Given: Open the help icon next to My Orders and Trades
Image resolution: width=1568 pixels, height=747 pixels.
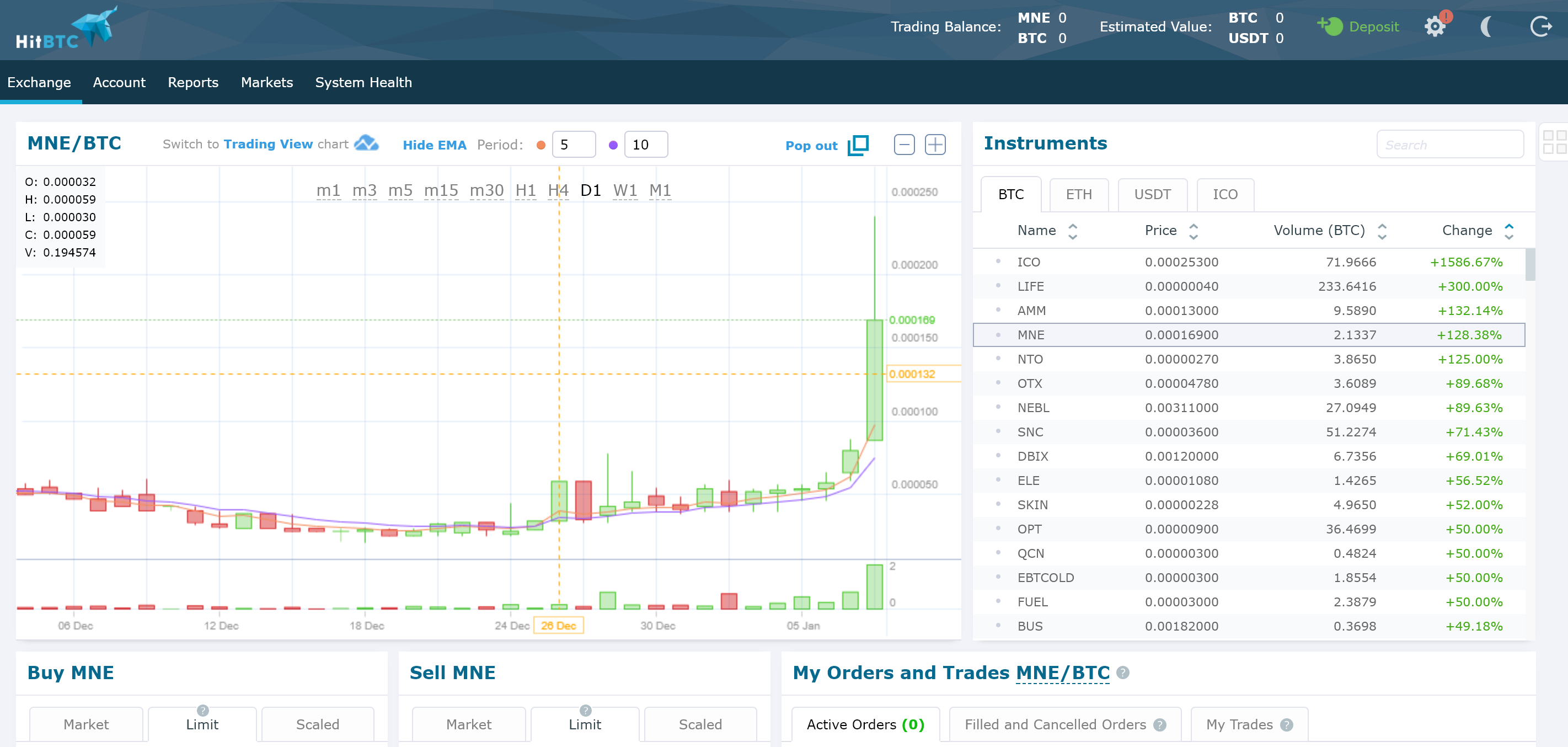Looking at the screenshot, I should (x=1122, y=673).
